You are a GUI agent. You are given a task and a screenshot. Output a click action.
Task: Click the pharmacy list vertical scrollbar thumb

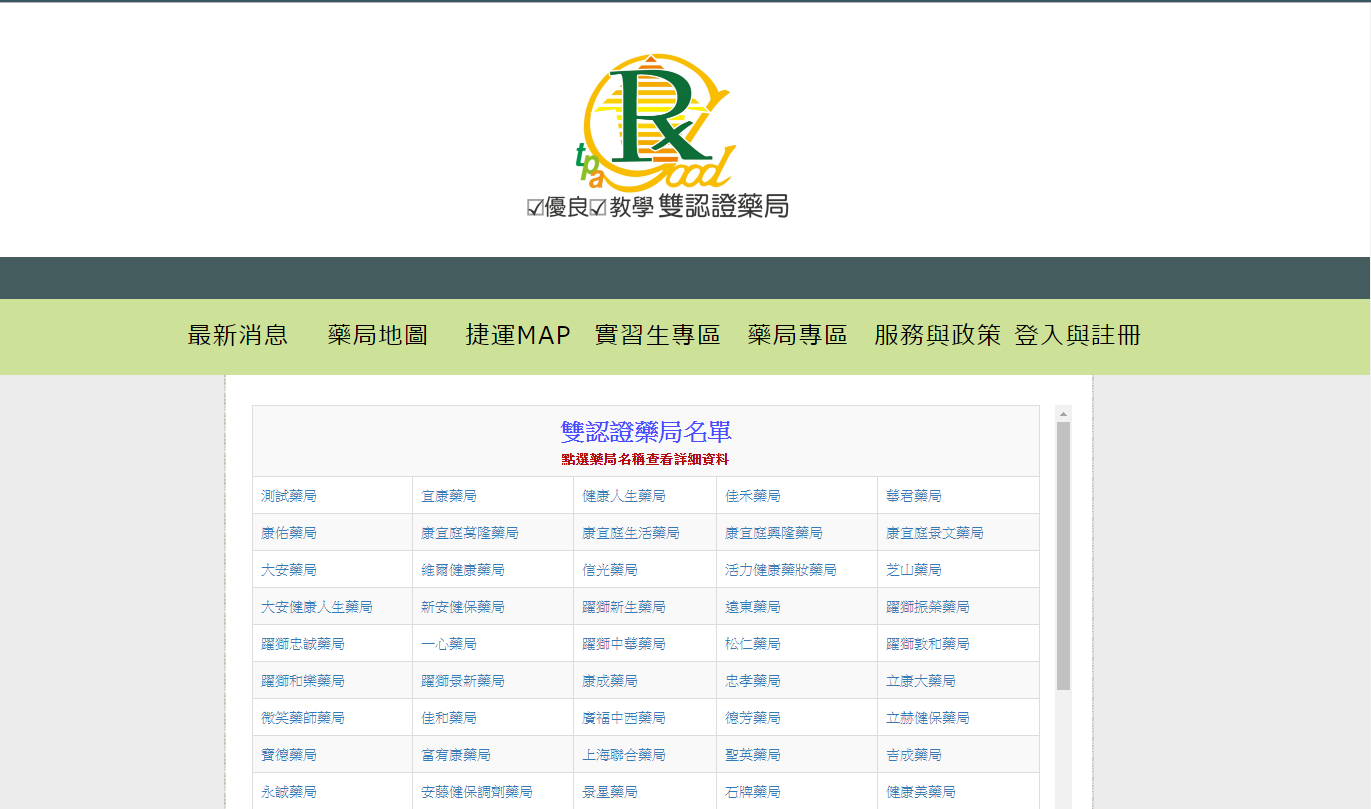1063,556
